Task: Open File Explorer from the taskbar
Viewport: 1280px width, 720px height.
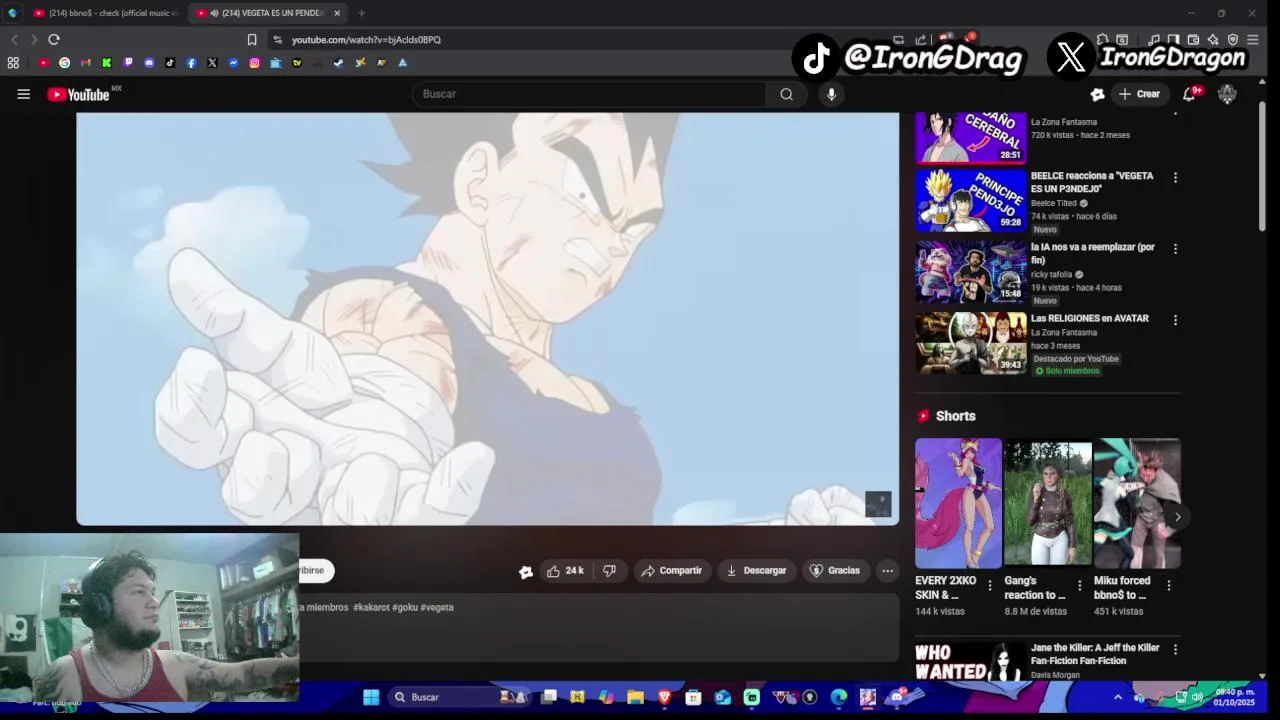Action: (x=635, y=697)
